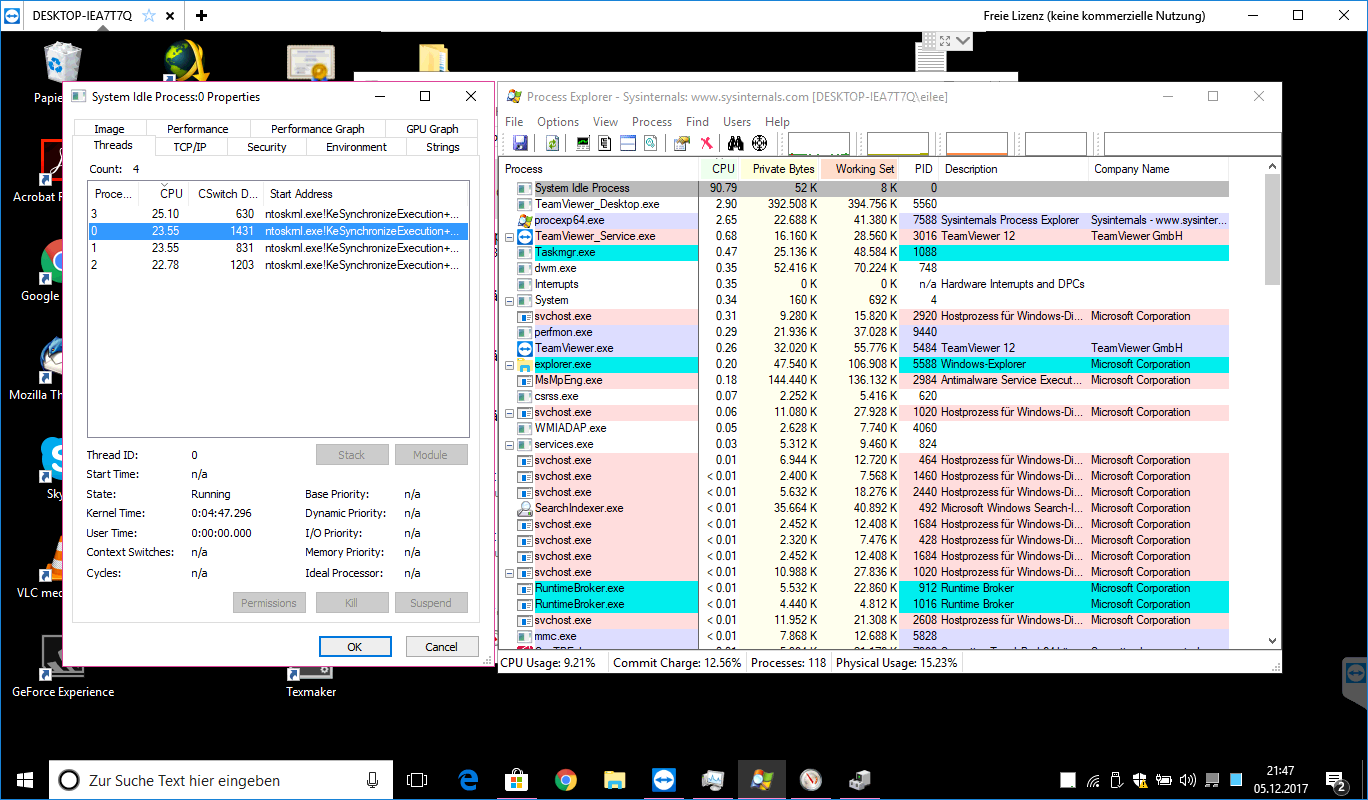
Task: Click the CPU usage mini graph in toolbar
Action: [x=819, y=144]
